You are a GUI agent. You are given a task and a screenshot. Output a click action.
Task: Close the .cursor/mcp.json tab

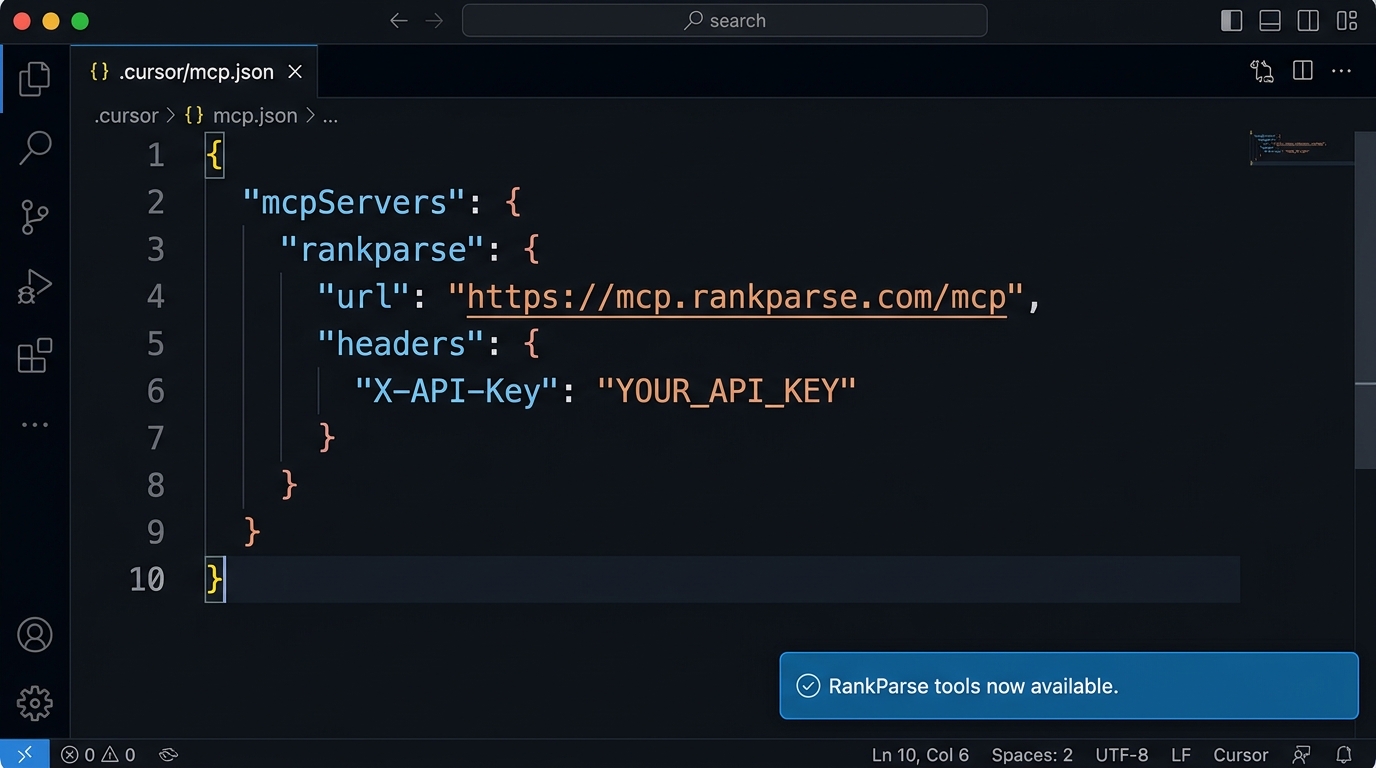[295, 72]
